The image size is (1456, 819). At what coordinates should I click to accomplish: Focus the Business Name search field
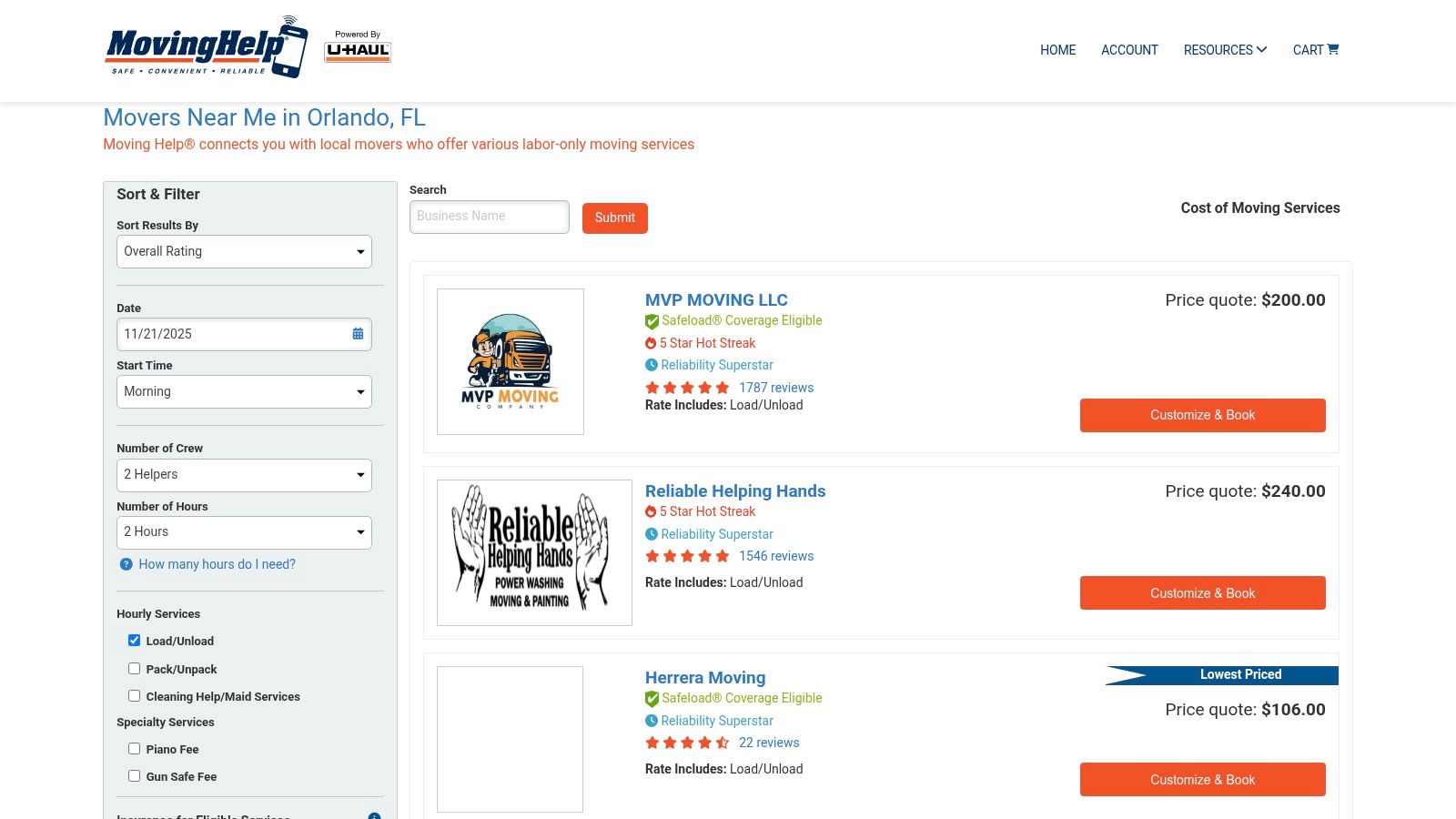490,217
